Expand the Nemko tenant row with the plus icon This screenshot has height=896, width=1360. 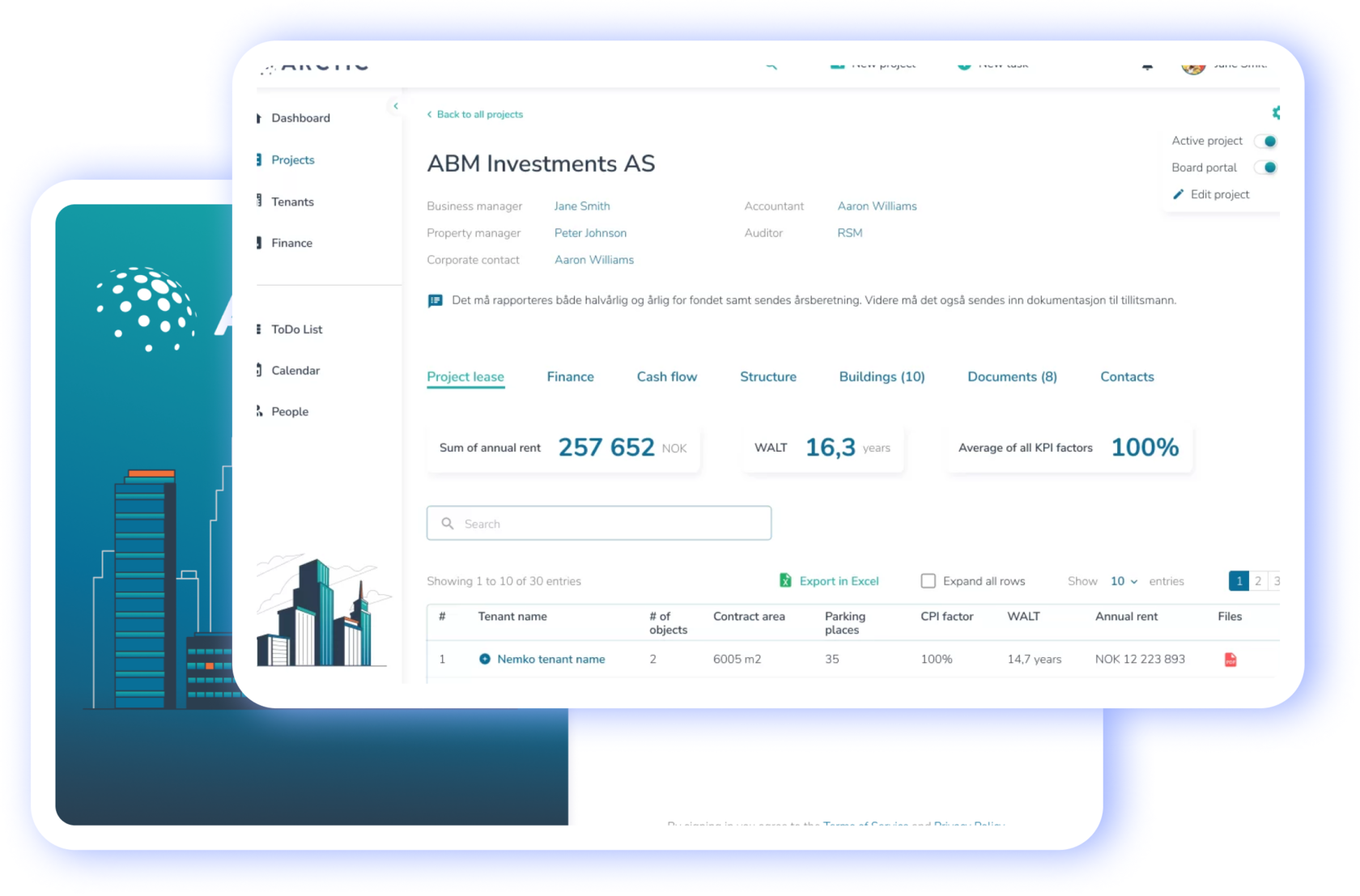[484, 659]
